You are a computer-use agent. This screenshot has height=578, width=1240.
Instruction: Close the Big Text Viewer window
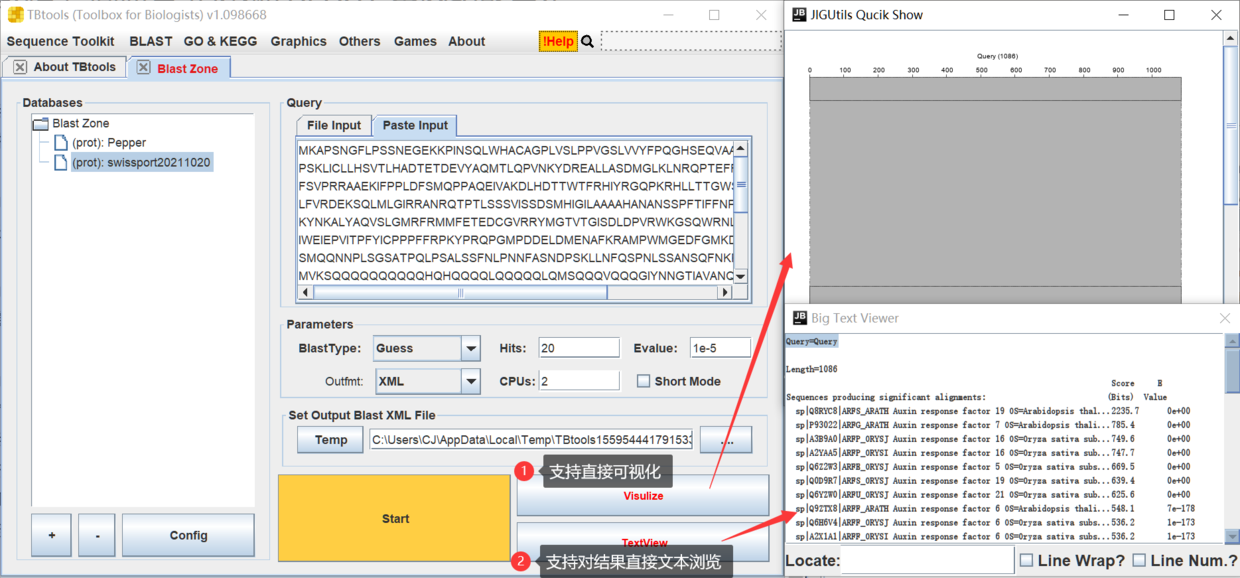click(x=1225, y=318)
